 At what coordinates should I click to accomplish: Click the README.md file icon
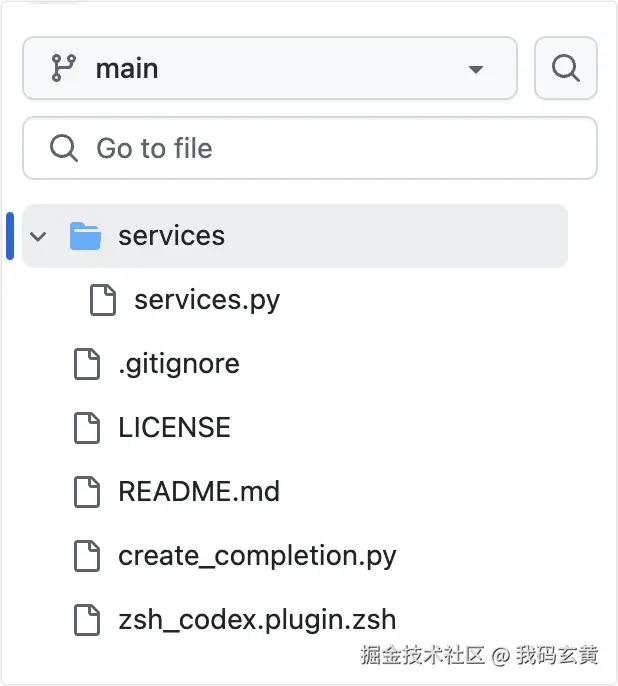[x=88, y=492]
